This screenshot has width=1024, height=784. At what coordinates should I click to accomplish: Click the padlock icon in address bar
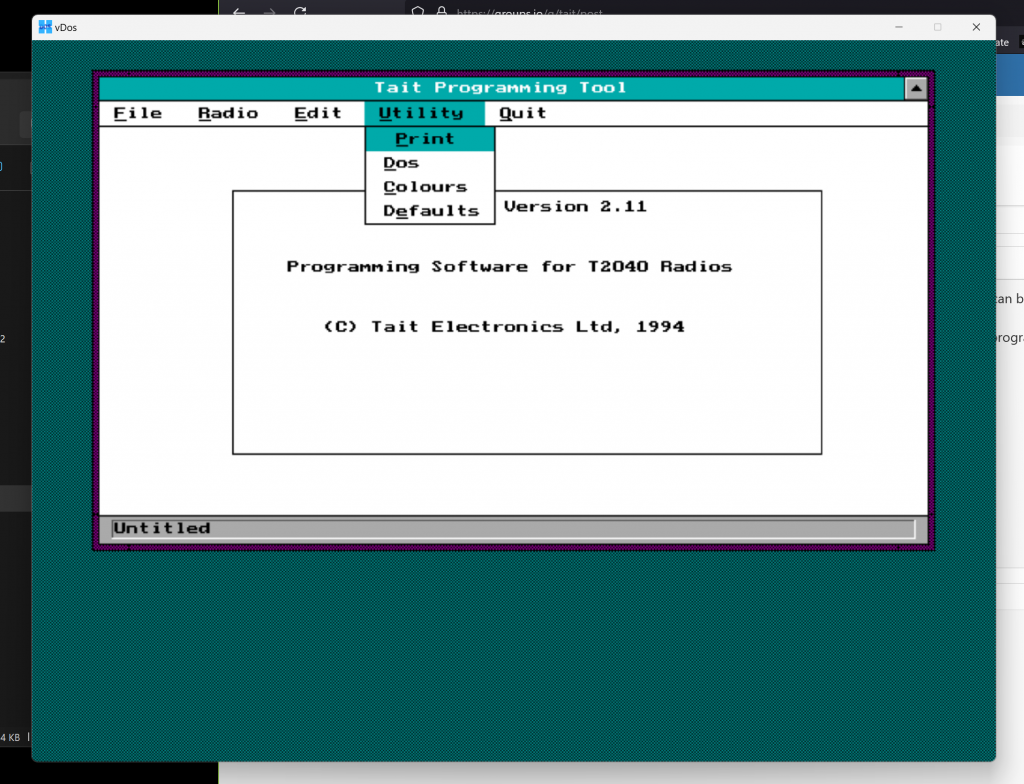point(440,13)
